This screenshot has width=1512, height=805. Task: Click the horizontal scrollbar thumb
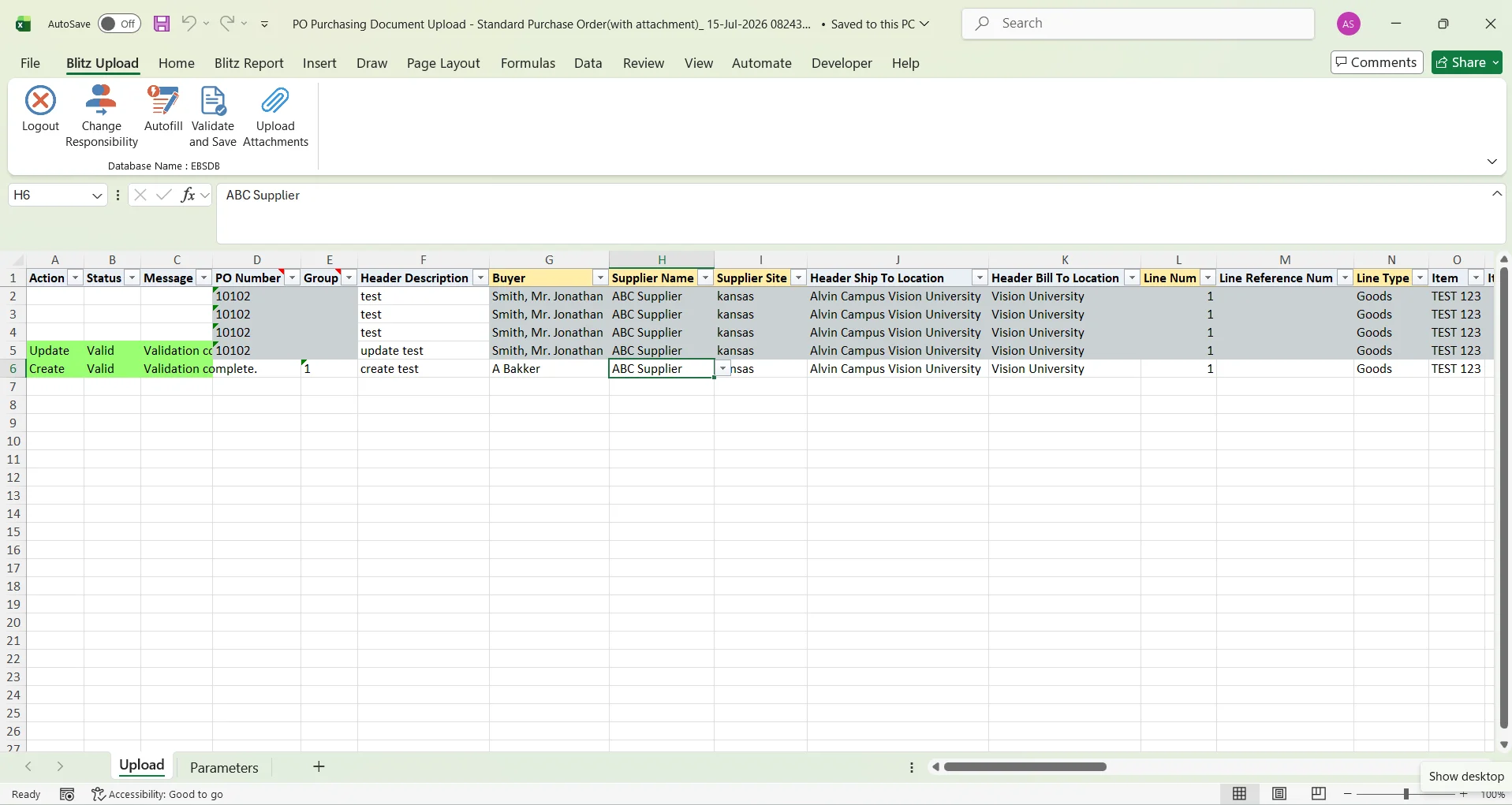pyautogui.click(x=1025, y=766)
